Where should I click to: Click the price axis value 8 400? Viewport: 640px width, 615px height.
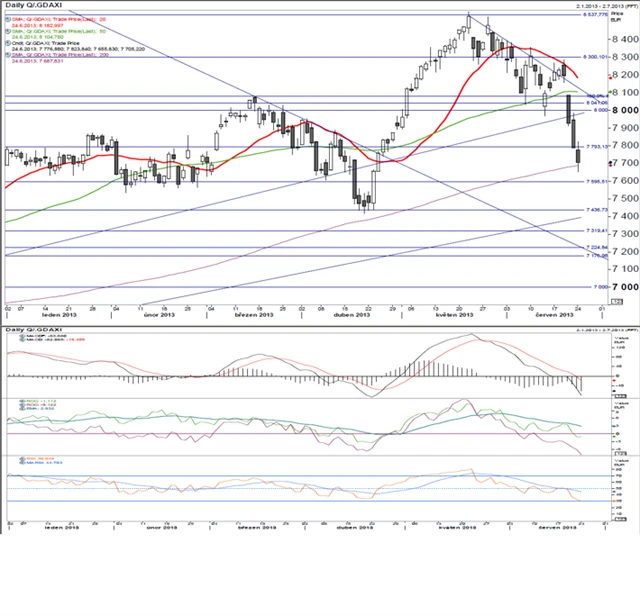pyautogui.click(x=625, y=39)
